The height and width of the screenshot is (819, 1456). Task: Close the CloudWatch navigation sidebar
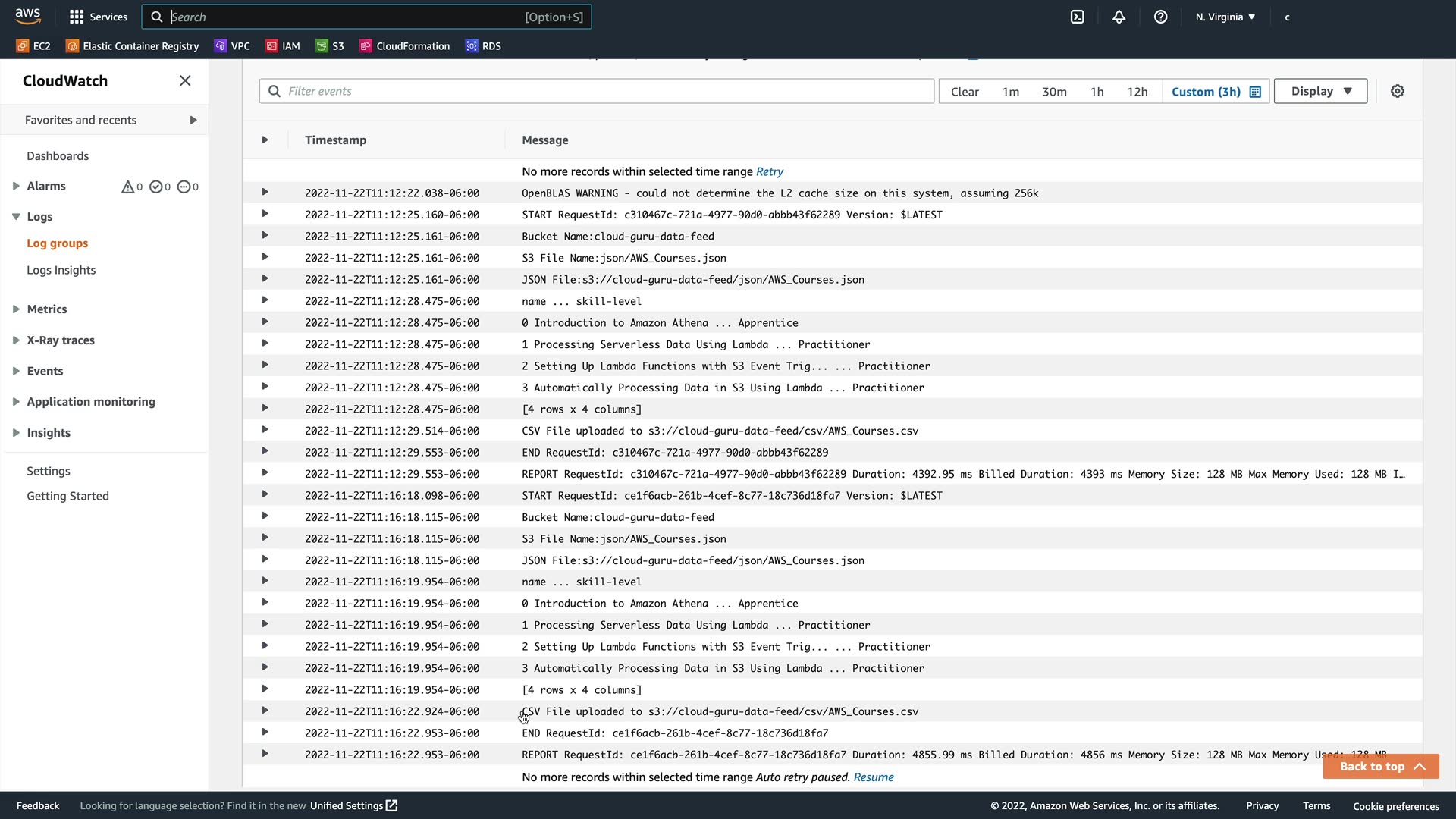185,81
